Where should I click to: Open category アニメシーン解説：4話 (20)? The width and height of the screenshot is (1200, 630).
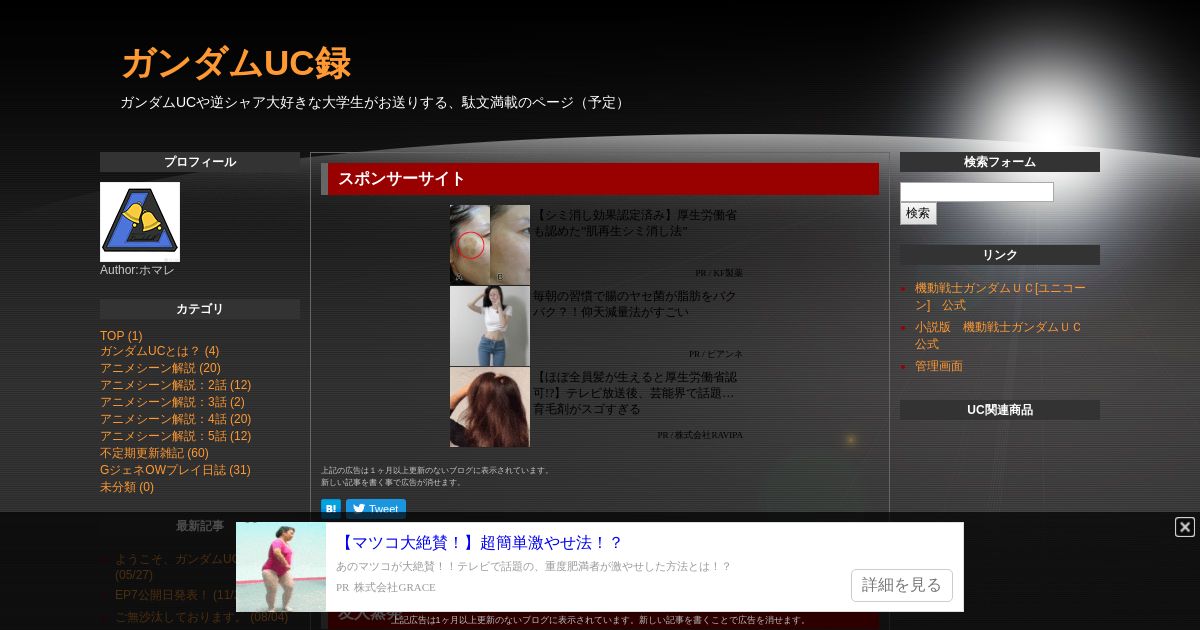175,419
